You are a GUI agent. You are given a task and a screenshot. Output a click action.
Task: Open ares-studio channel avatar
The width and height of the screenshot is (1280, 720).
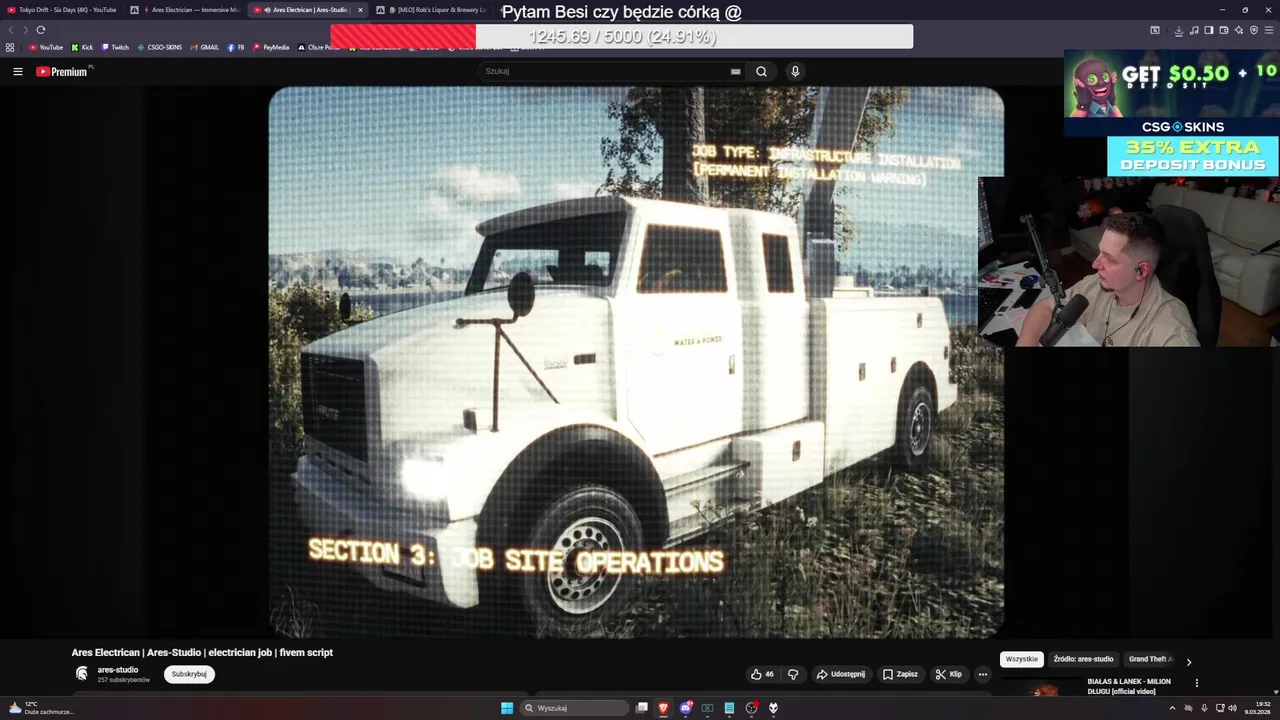pos(82,674)
